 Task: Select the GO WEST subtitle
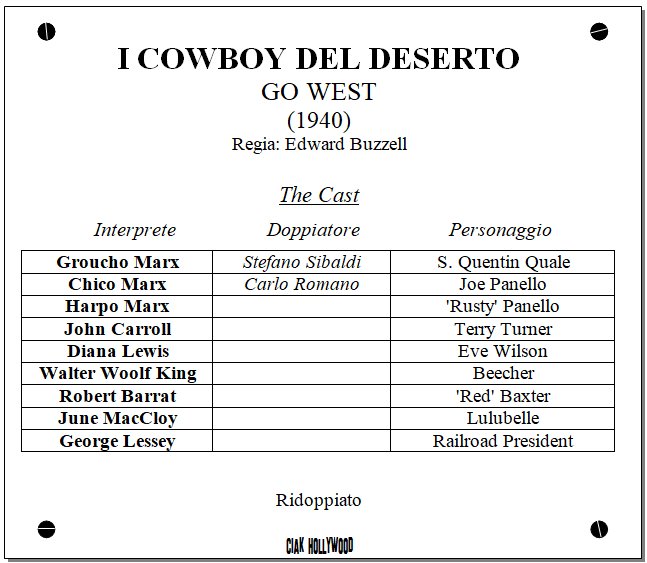318,92
